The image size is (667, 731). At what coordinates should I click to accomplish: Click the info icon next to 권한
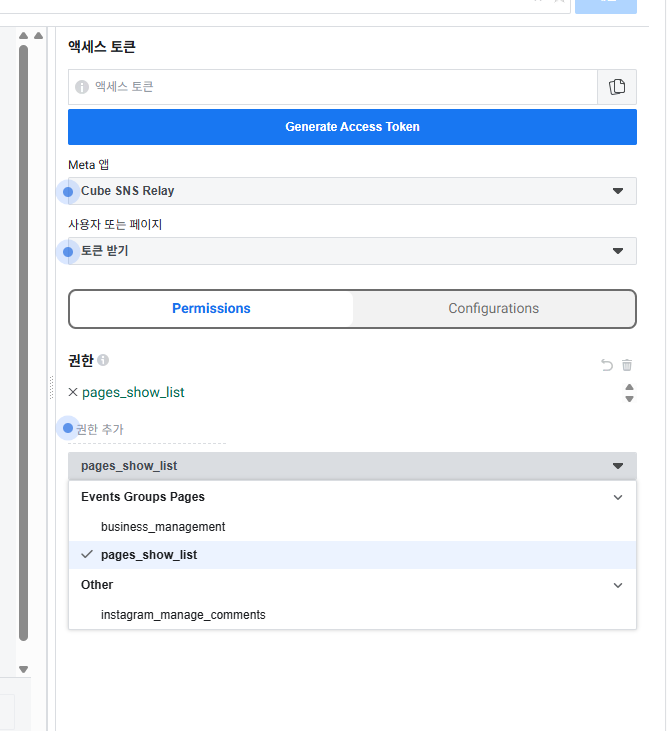[103, 360]
